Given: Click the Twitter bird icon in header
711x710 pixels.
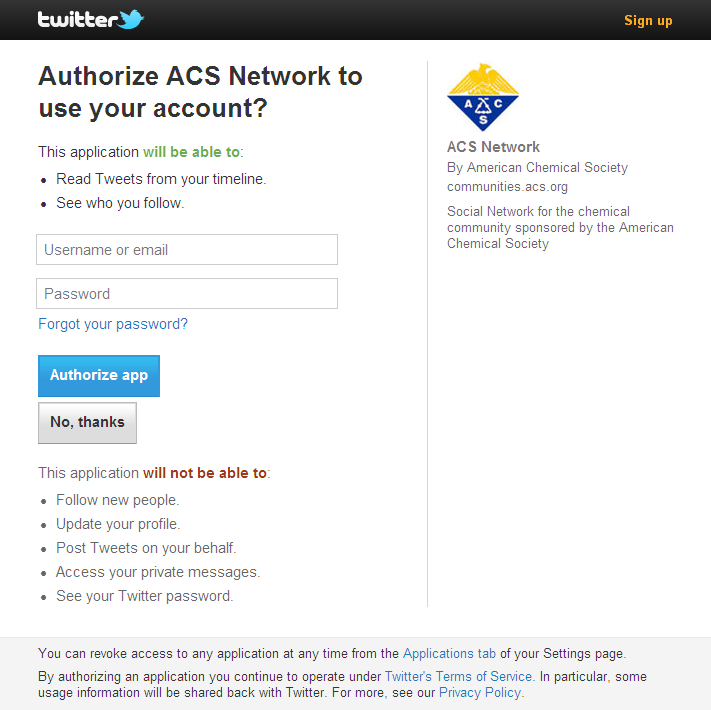Looking at the screenshot, I should point(131,19).
